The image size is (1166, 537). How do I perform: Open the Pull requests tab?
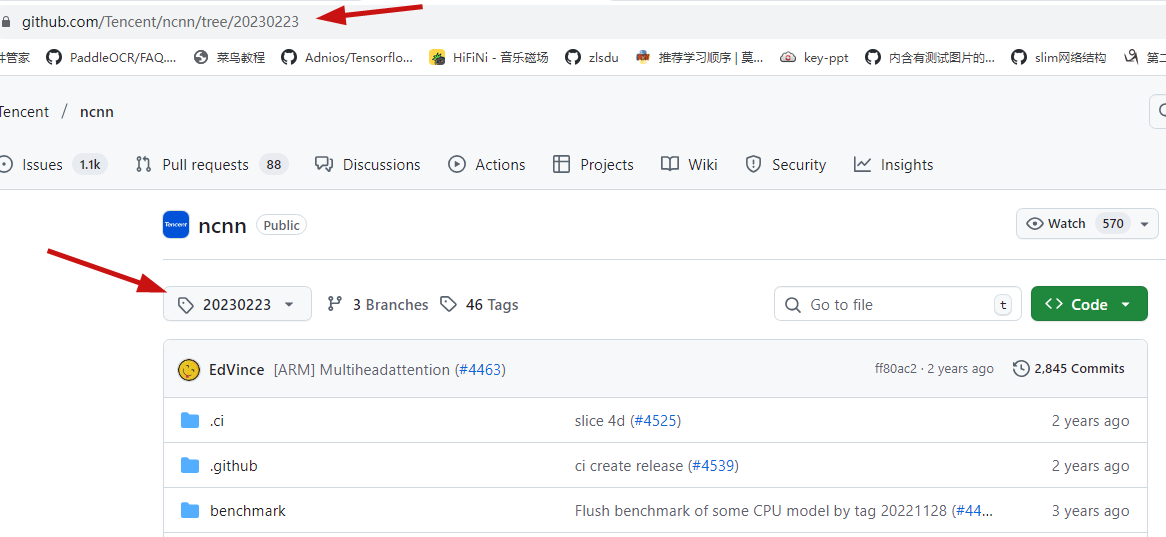[x=212, y=164]
